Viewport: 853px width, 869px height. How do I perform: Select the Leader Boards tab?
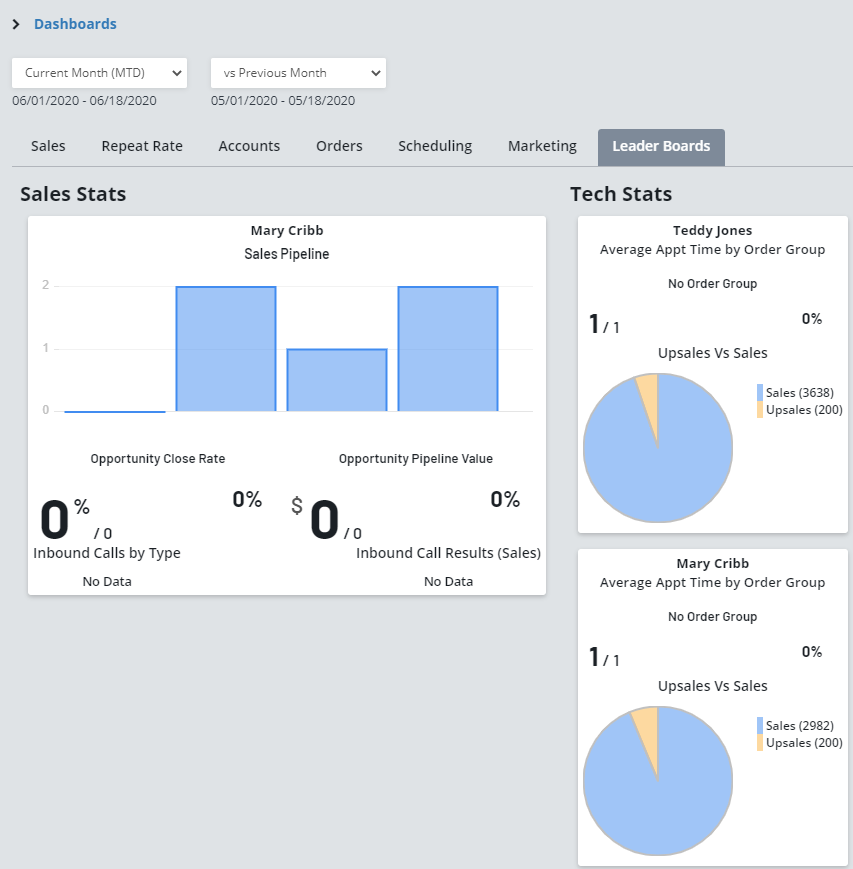[x=661, y=146]
